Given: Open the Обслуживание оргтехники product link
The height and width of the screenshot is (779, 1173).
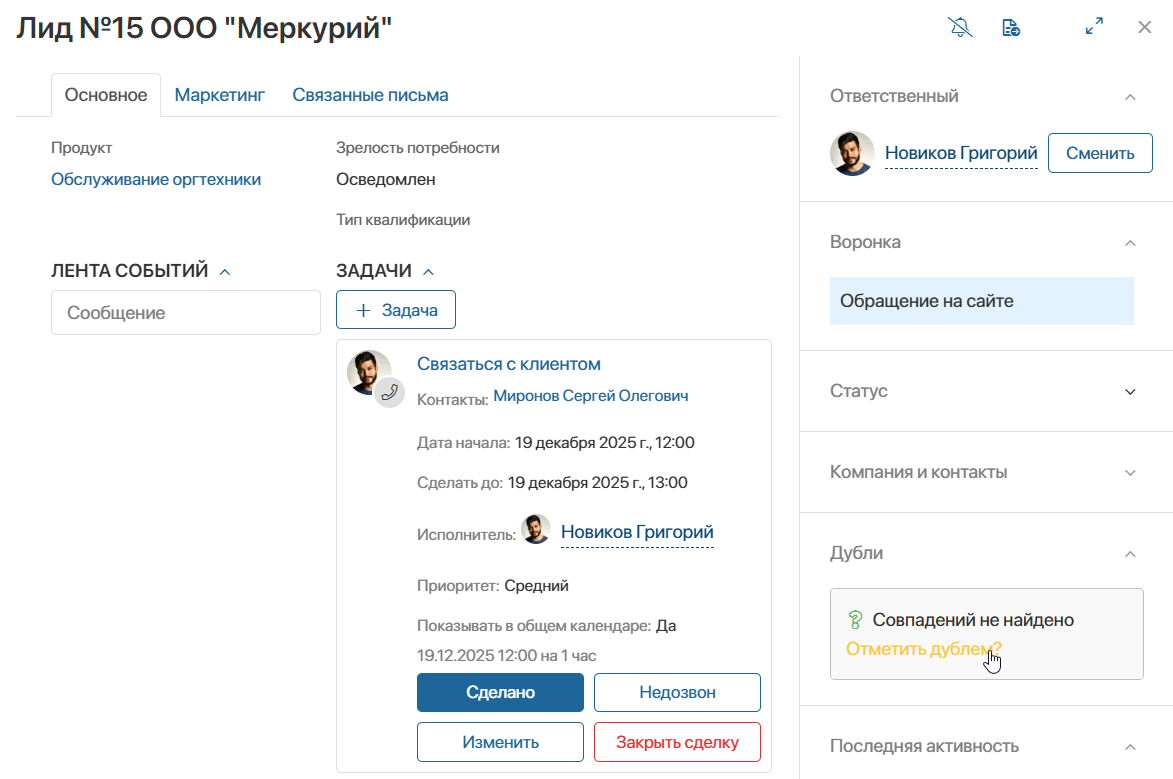Looking at the screenshot, I should (x=156, y=180).
